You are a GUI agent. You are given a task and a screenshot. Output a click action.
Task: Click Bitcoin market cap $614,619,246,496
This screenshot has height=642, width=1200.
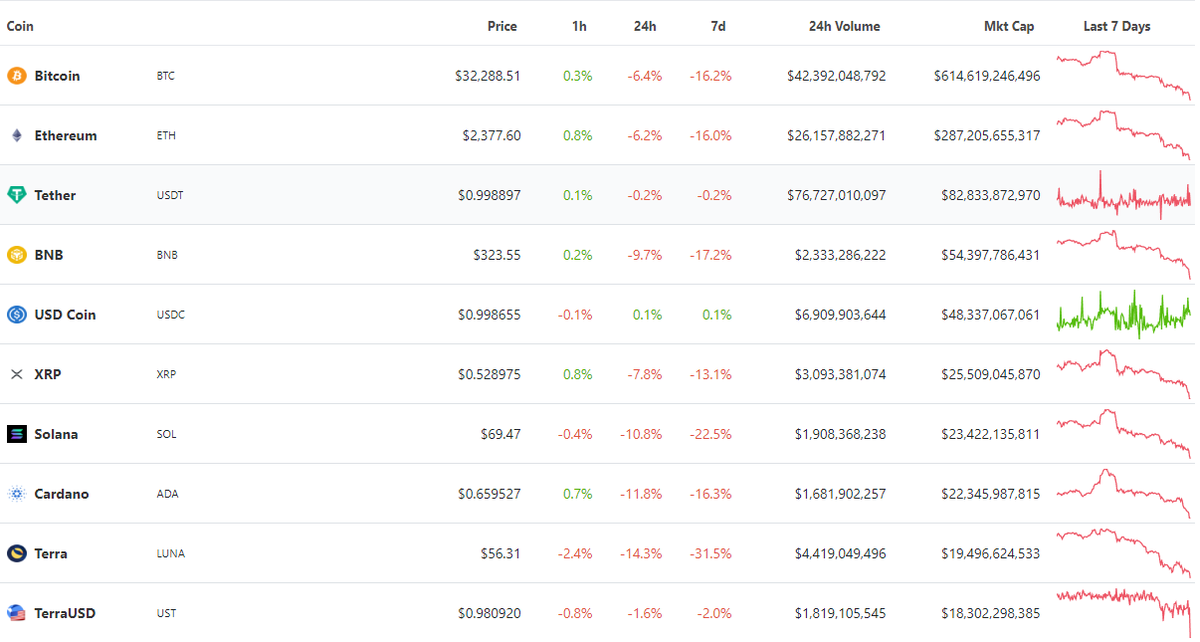987,76
